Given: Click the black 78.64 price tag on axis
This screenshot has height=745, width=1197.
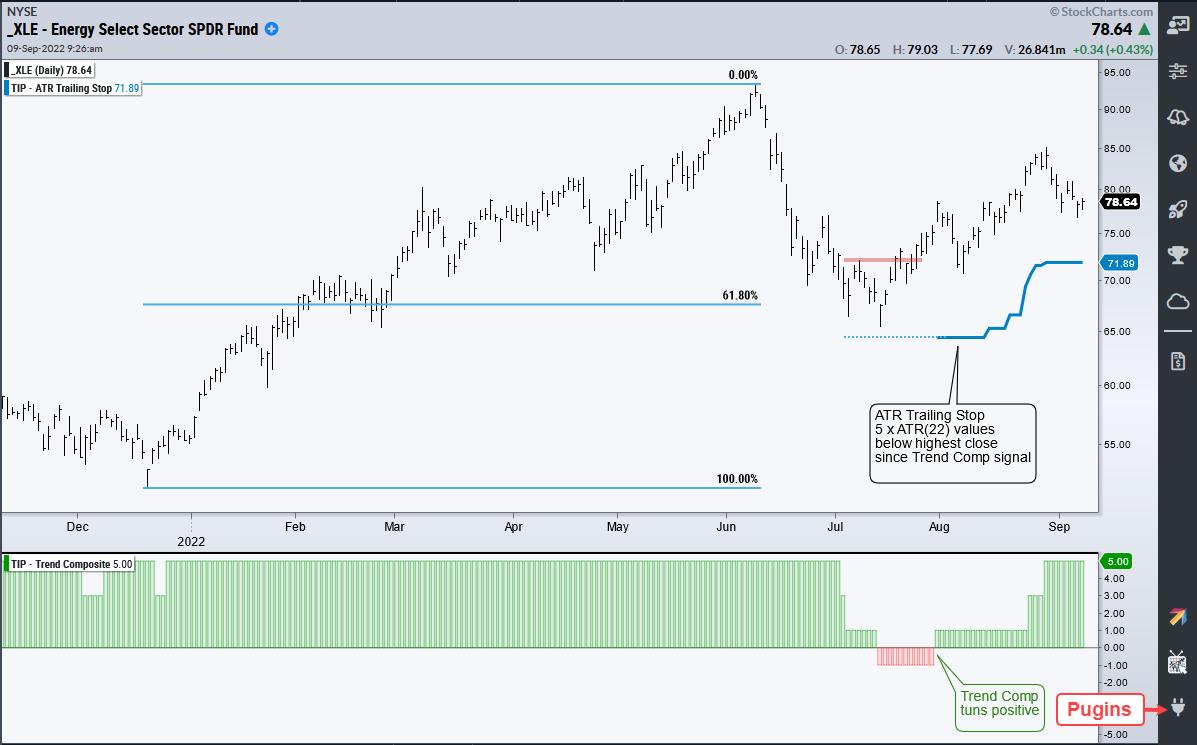Looking at the screenshot, I should coord(1120,202).
